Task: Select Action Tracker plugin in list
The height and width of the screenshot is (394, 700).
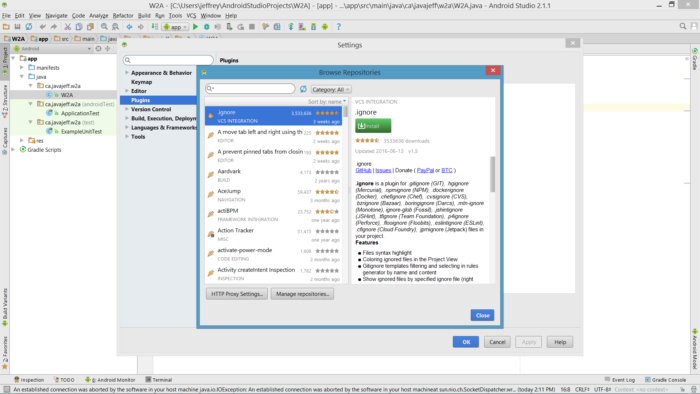Action: coord(274,234)
